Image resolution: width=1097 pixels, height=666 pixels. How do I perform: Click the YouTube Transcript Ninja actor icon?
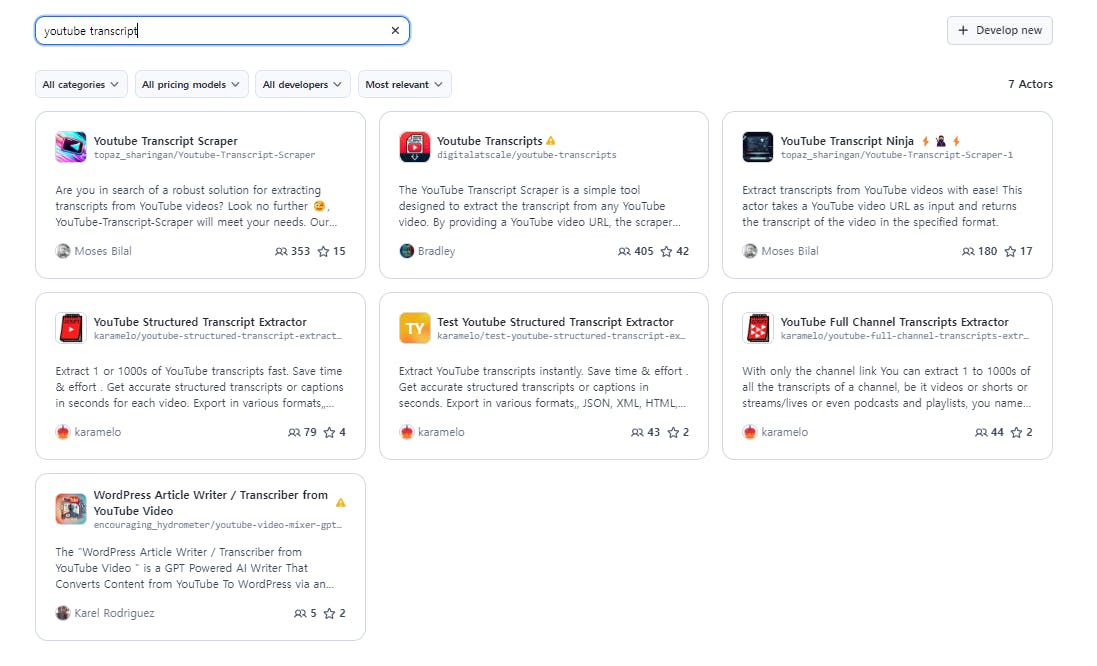coord(758,147)
